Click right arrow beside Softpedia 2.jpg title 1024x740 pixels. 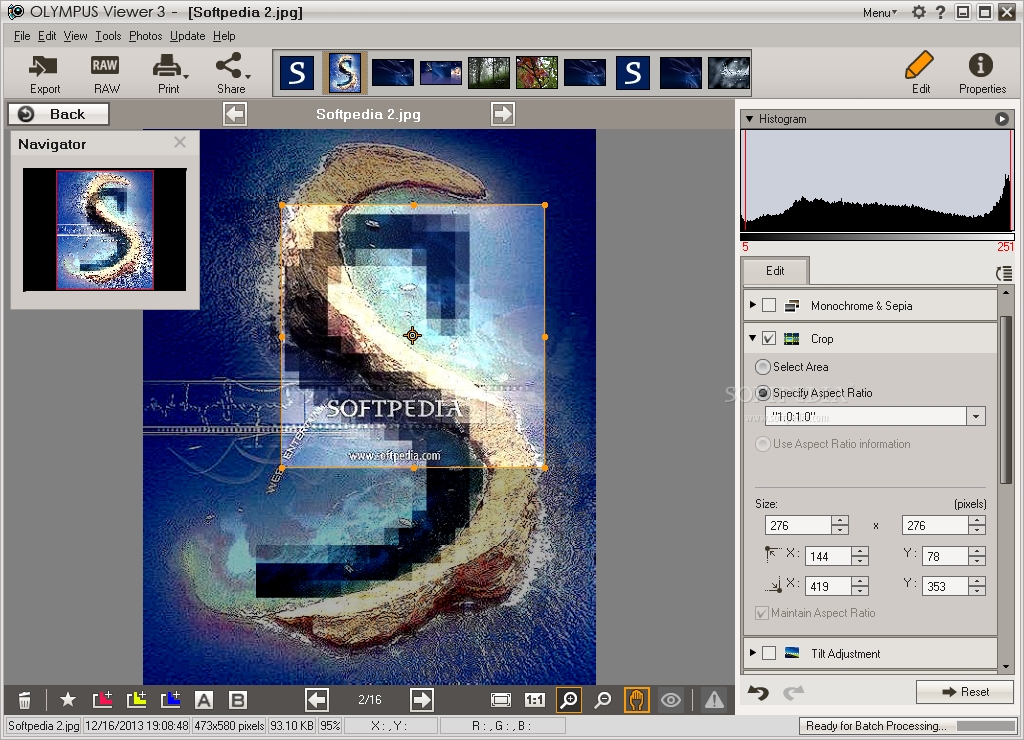(x=502, y=114)
